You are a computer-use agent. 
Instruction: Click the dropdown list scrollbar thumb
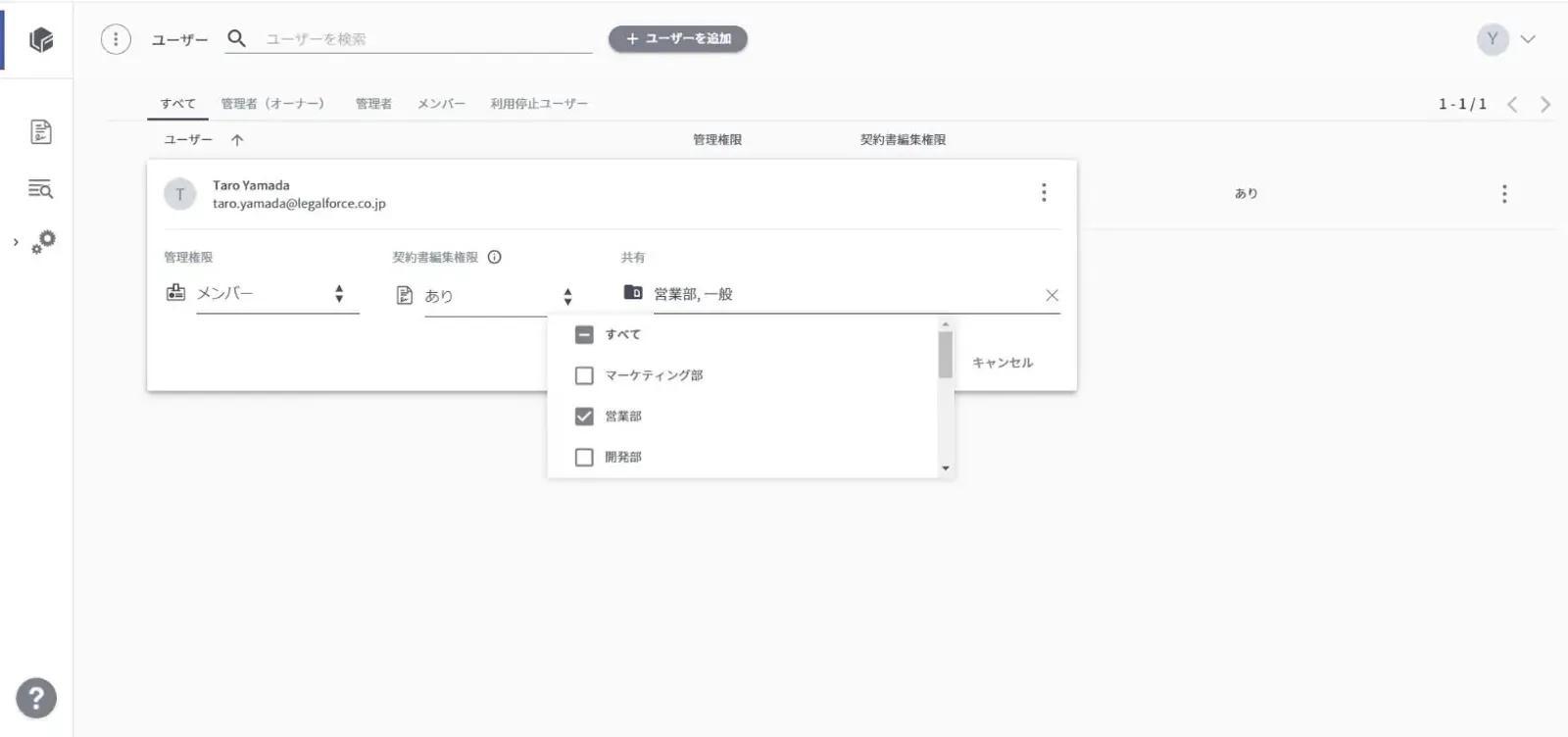(945, 354)
